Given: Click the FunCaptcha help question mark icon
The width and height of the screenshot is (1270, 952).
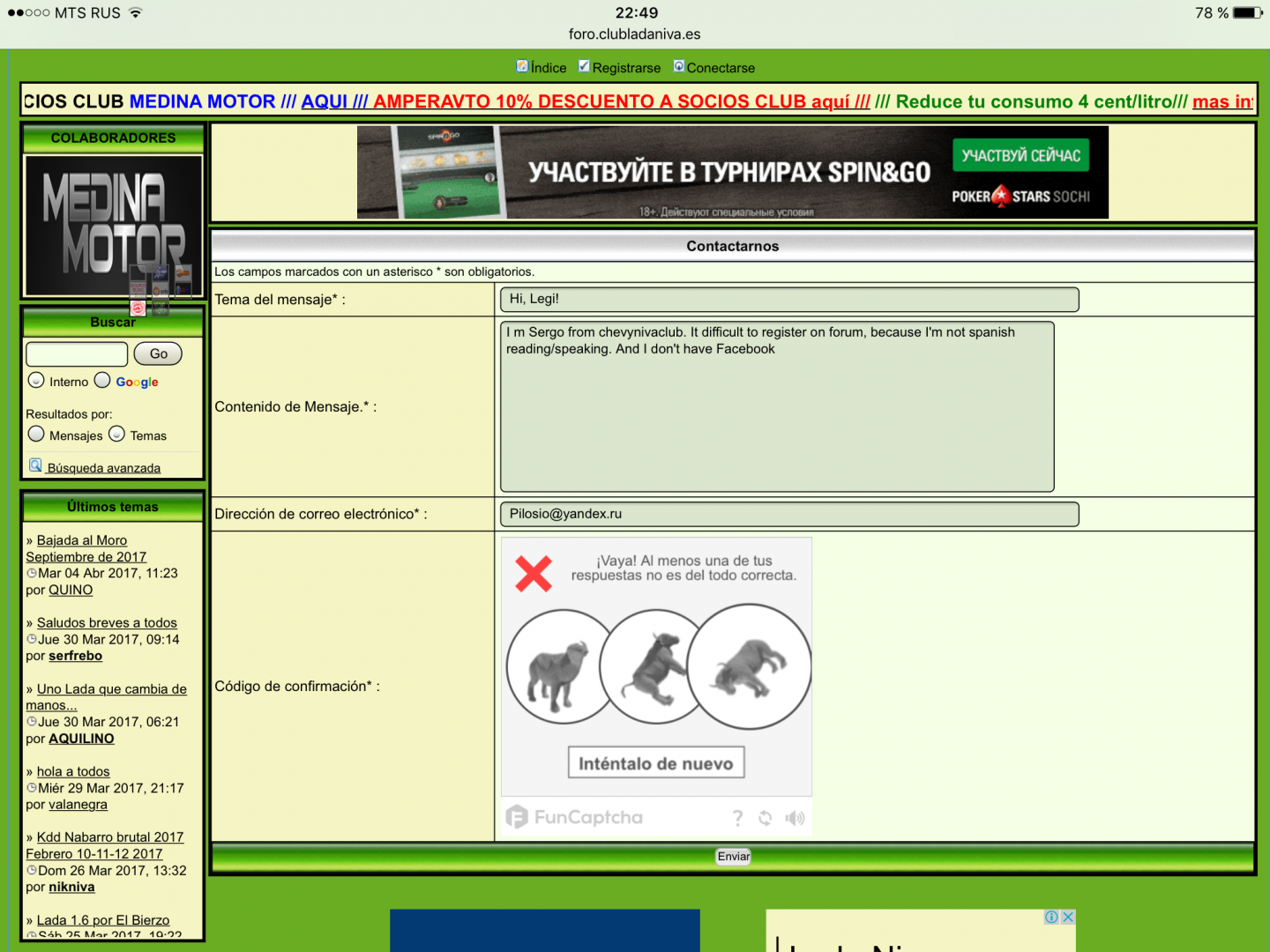Looking at the screenshot, I should [x=737, y=818].
